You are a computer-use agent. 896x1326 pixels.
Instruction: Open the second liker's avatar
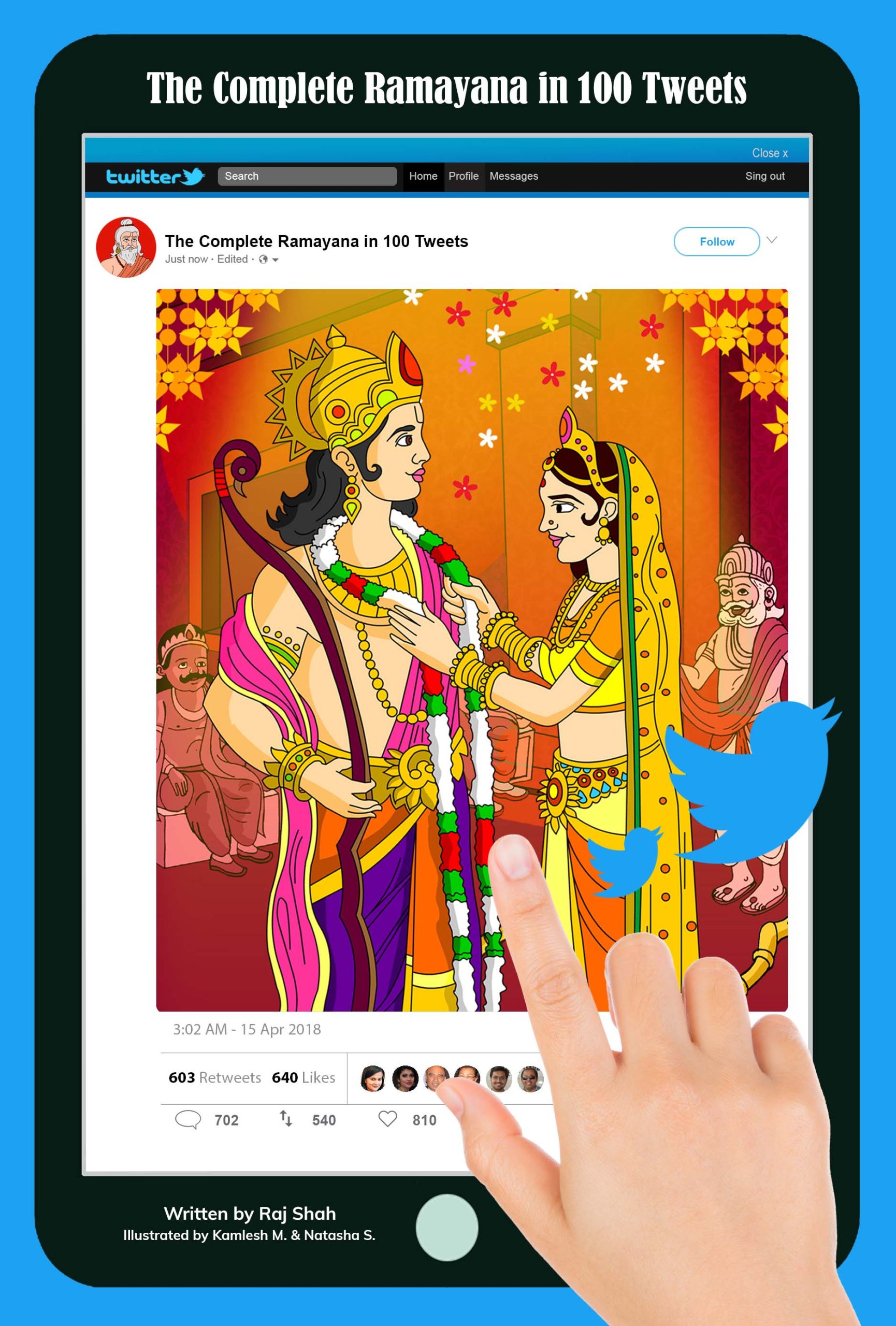tap(406, 1078)
